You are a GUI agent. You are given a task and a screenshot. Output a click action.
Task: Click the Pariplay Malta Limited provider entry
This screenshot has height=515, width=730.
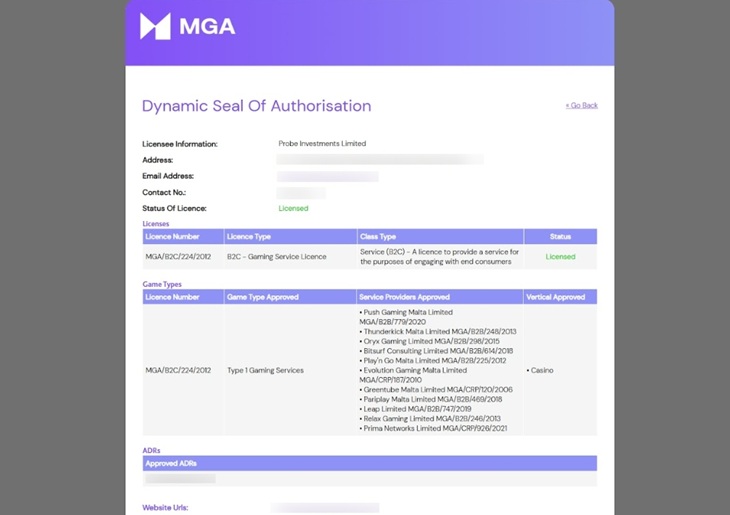tap(431, 399)
